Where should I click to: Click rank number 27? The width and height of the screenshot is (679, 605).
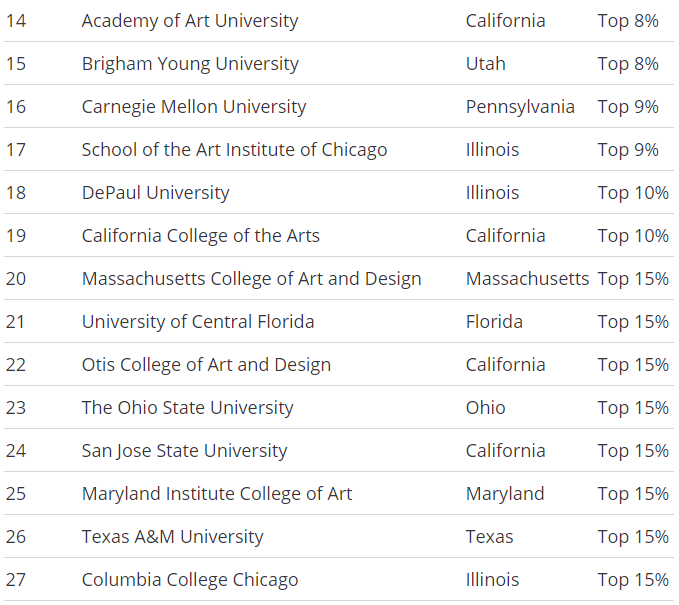click(x=16, y=580)
